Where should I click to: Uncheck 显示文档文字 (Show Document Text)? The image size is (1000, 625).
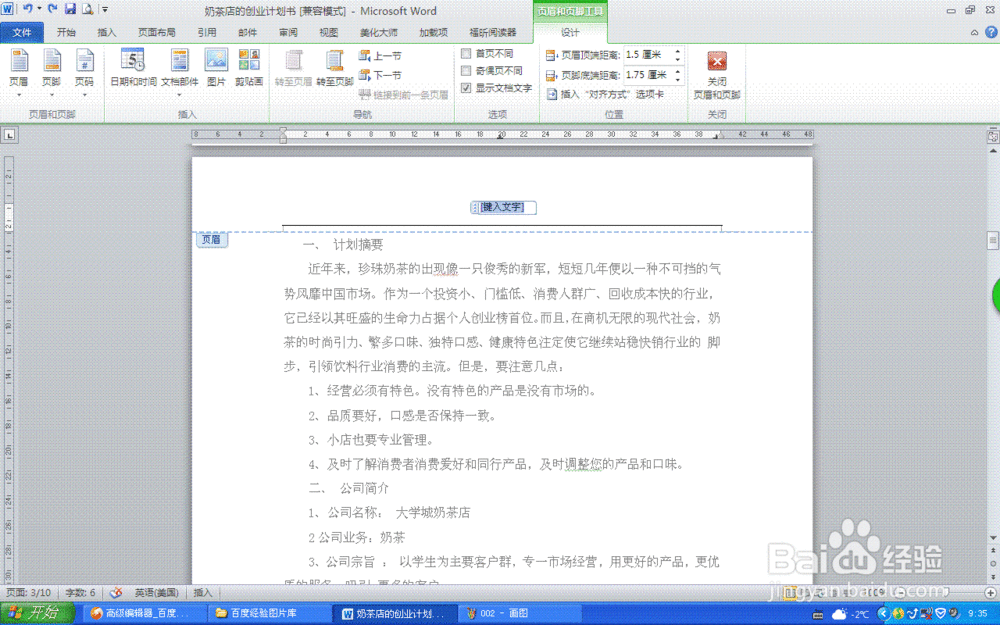(x=466, y=88)
